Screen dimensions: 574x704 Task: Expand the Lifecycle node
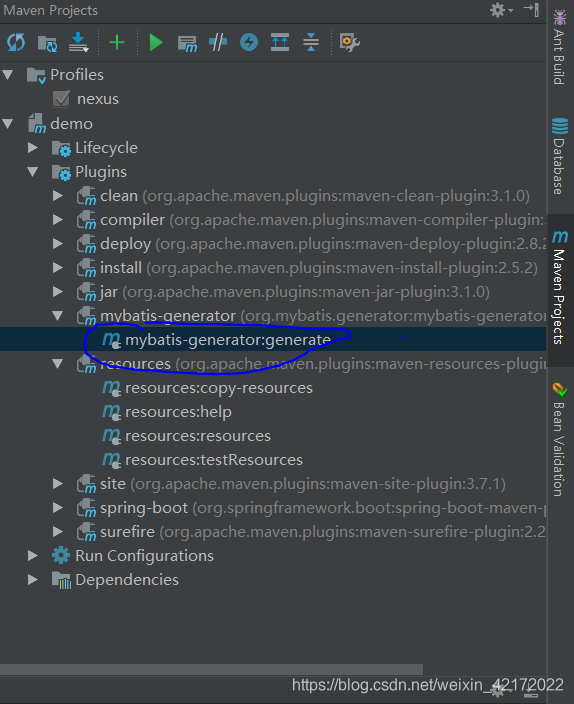click(33, 148)
